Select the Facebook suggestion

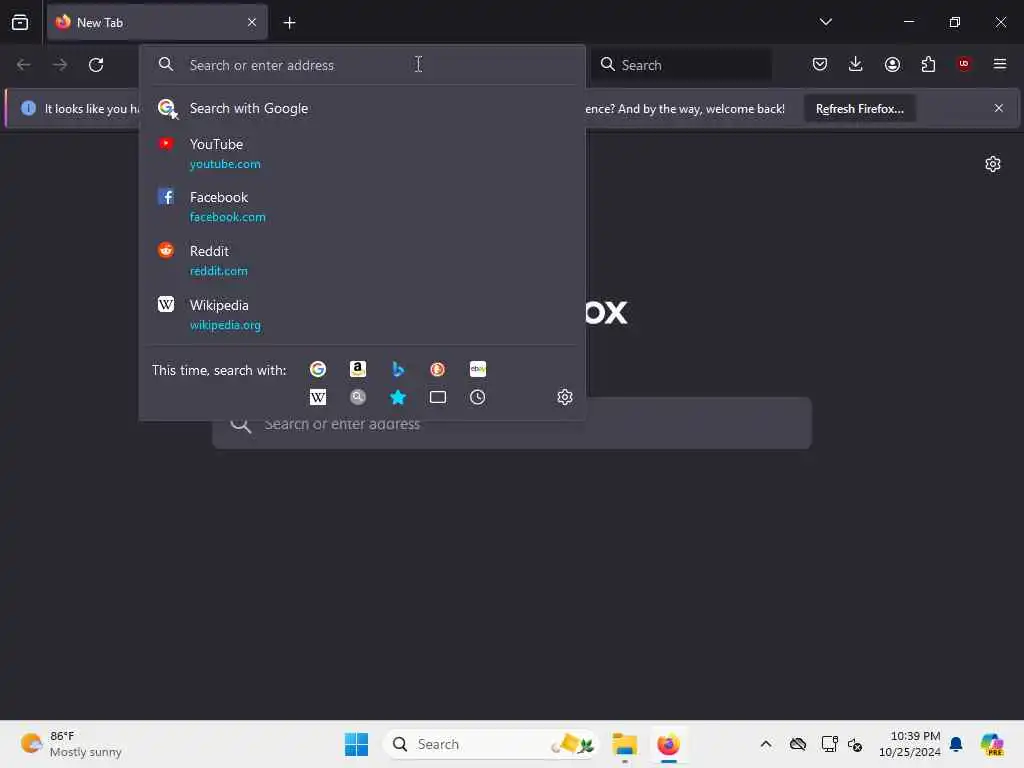click(362, 206)
